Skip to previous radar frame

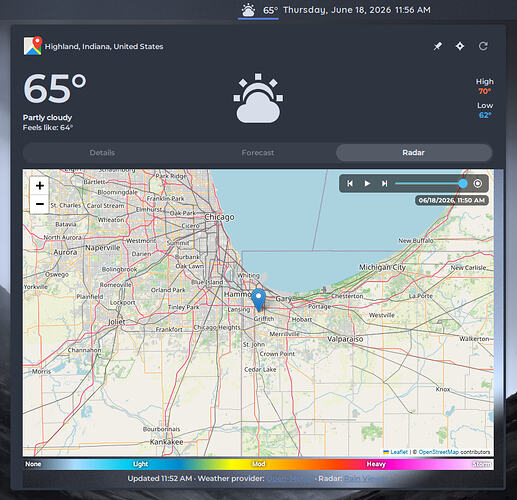350,183
